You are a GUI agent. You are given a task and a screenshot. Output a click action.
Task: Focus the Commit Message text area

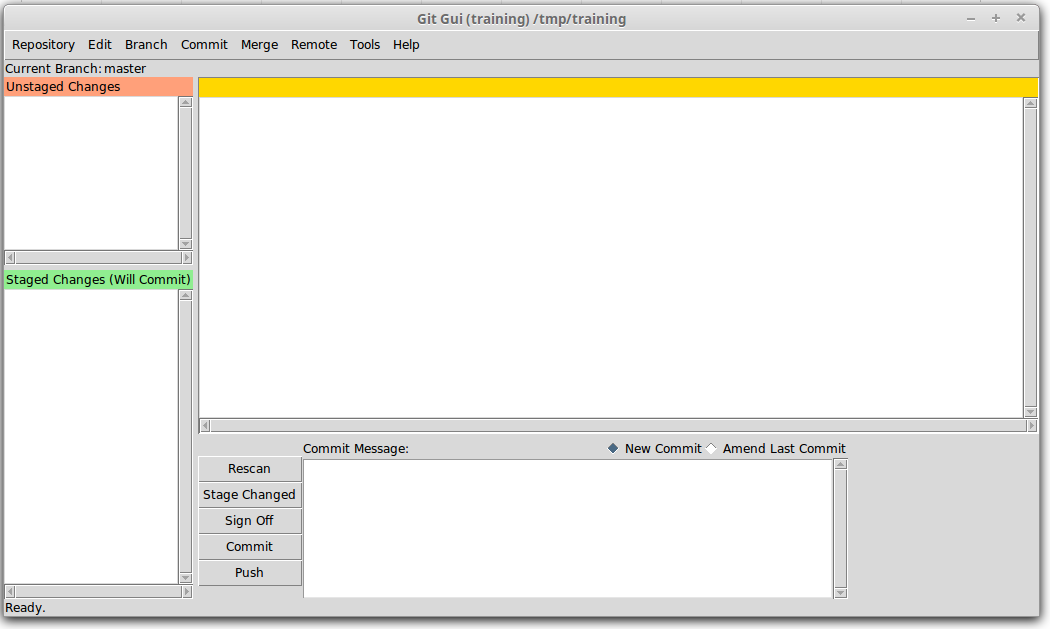click(x=568, y=529)
